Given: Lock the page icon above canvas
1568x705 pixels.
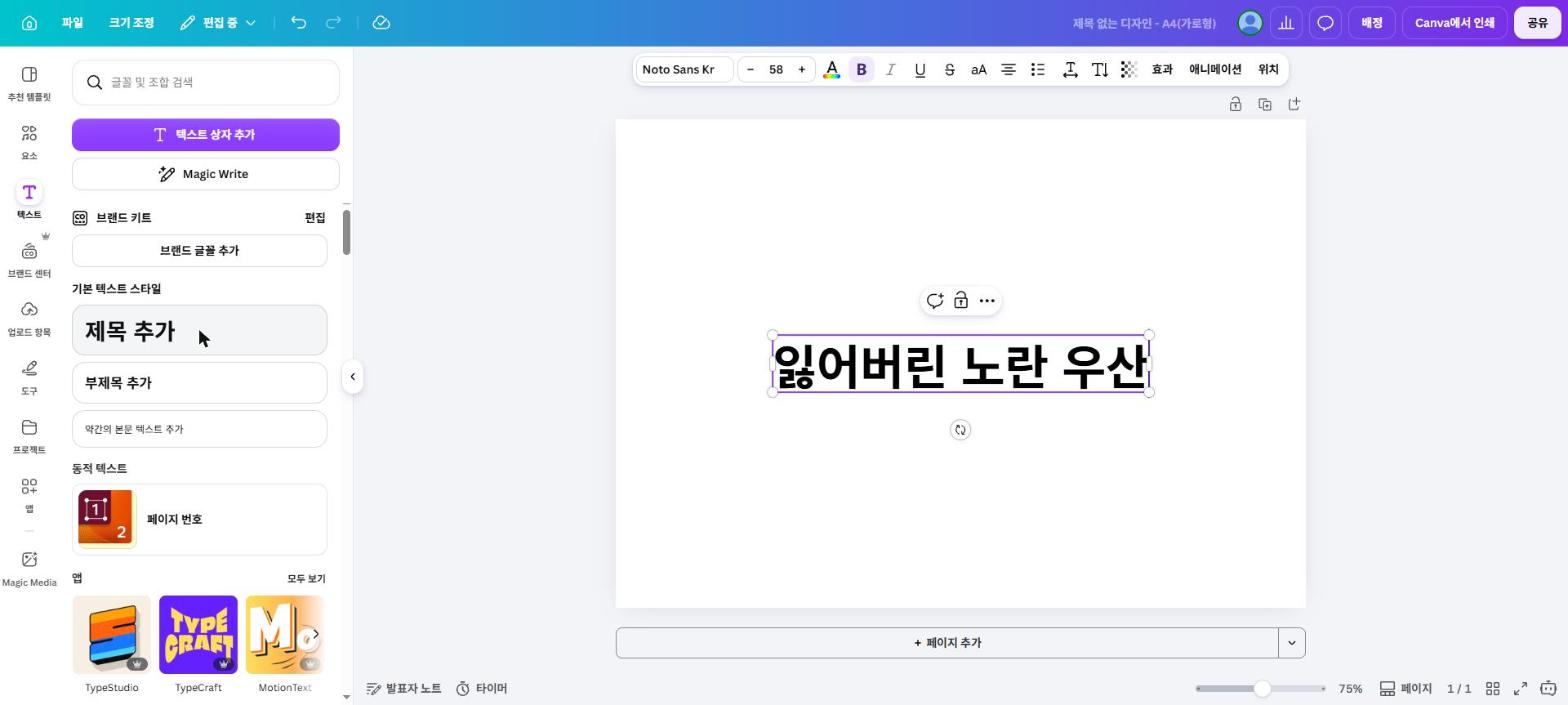Looking at the screenshot, I should (1235, 104).
